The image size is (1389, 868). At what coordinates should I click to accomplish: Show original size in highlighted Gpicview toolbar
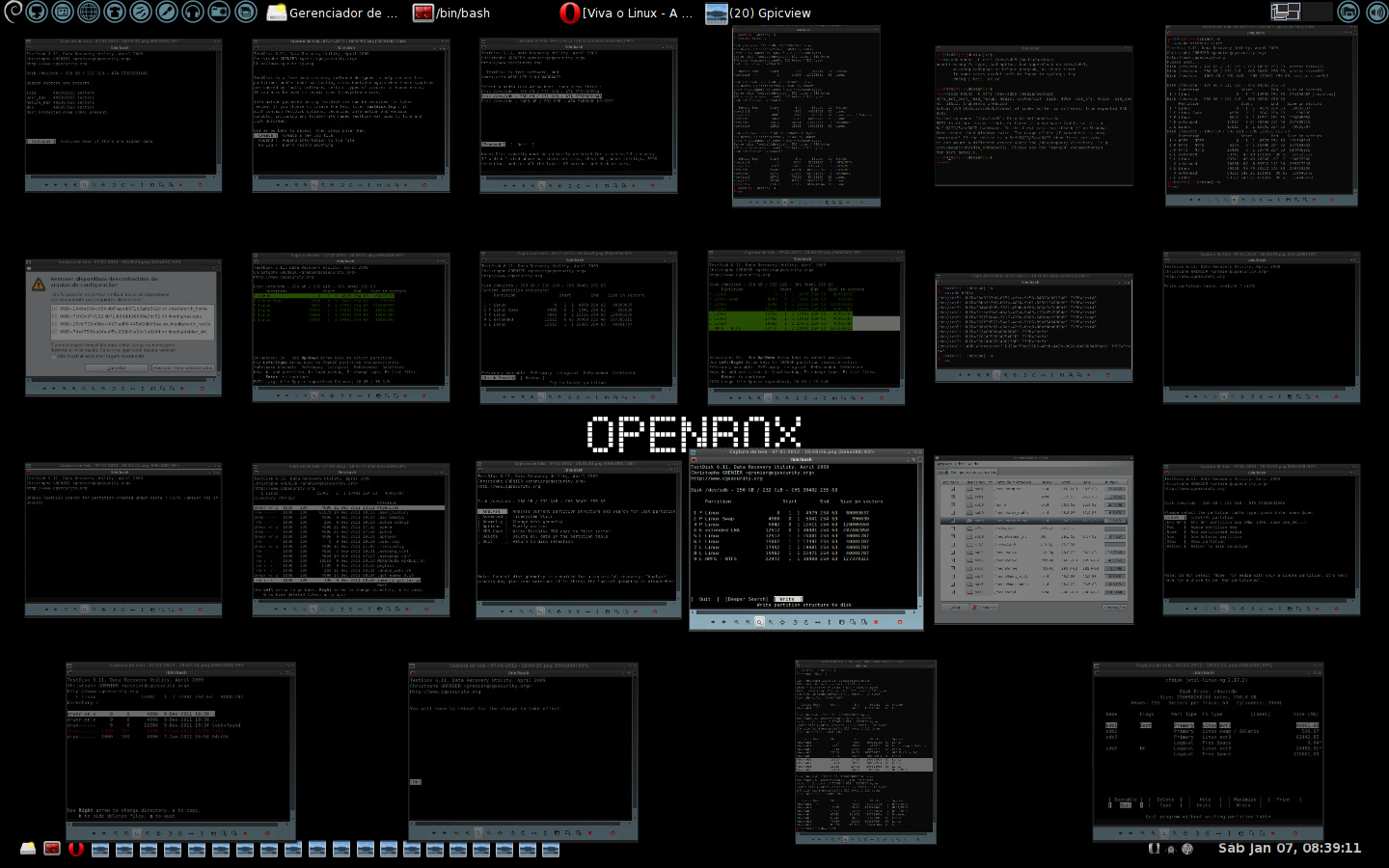coord(771,622)
